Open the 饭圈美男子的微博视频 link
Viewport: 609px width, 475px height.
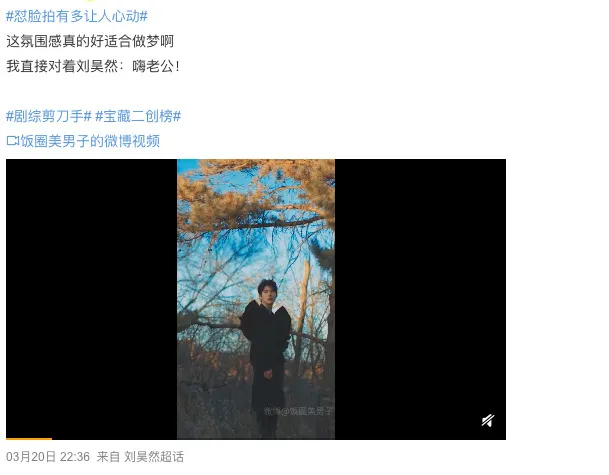tap(90, 141)
